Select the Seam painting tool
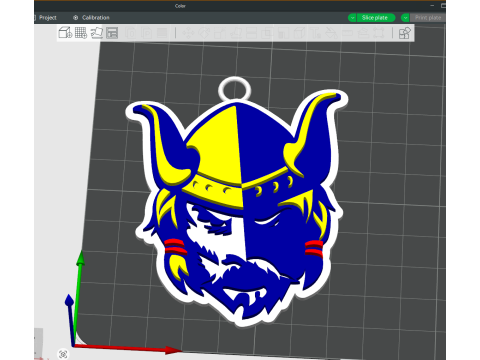This screenshot has height=360, width=480. (x=298, y=33)
